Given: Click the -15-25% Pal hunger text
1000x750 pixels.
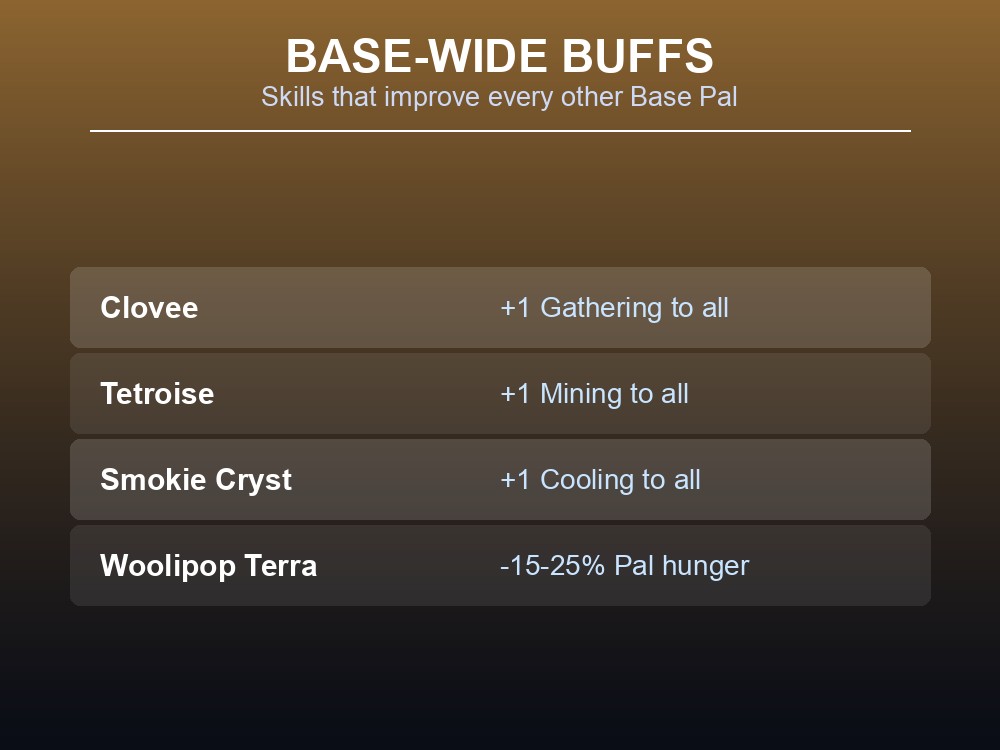Looking at the screenshot, I should pos(625,566).
